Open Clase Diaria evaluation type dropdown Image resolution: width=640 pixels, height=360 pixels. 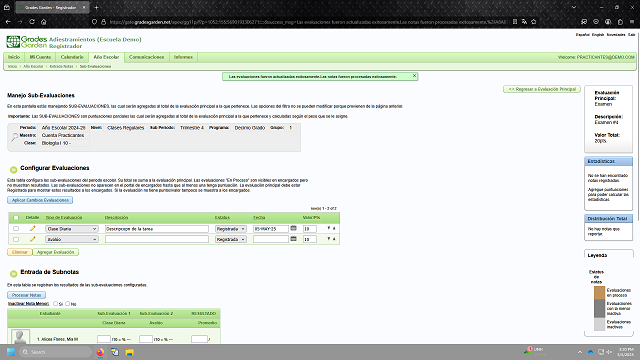72,229
